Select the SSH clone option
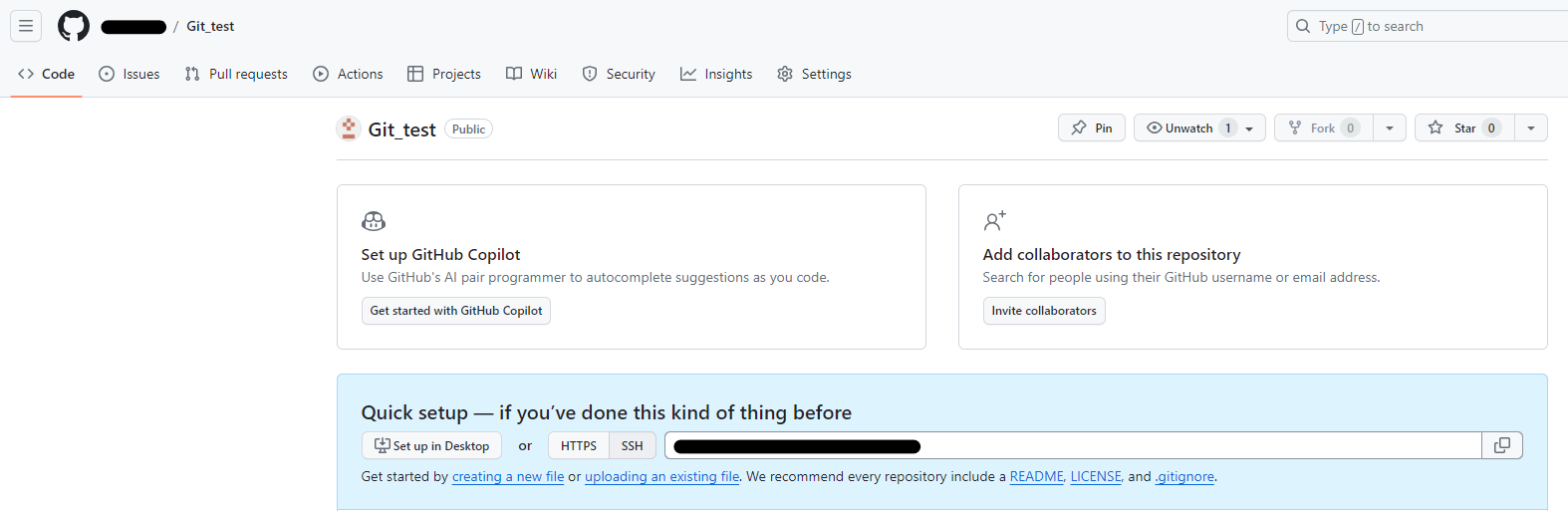Image resolution: width=1568 pixels, height=511 pixels. pos(633,445)
